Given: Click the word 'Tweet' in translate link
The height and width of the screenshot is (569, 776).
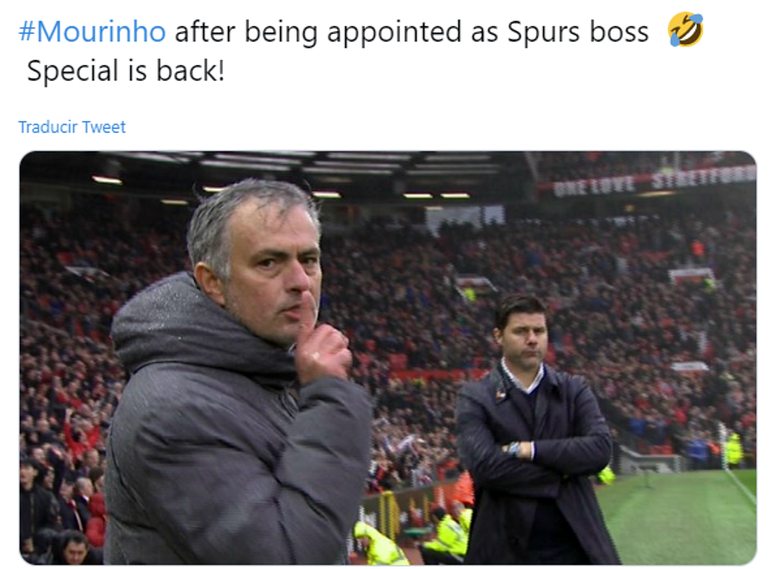Looking at the screenshot, I should [x=103, y=127].
